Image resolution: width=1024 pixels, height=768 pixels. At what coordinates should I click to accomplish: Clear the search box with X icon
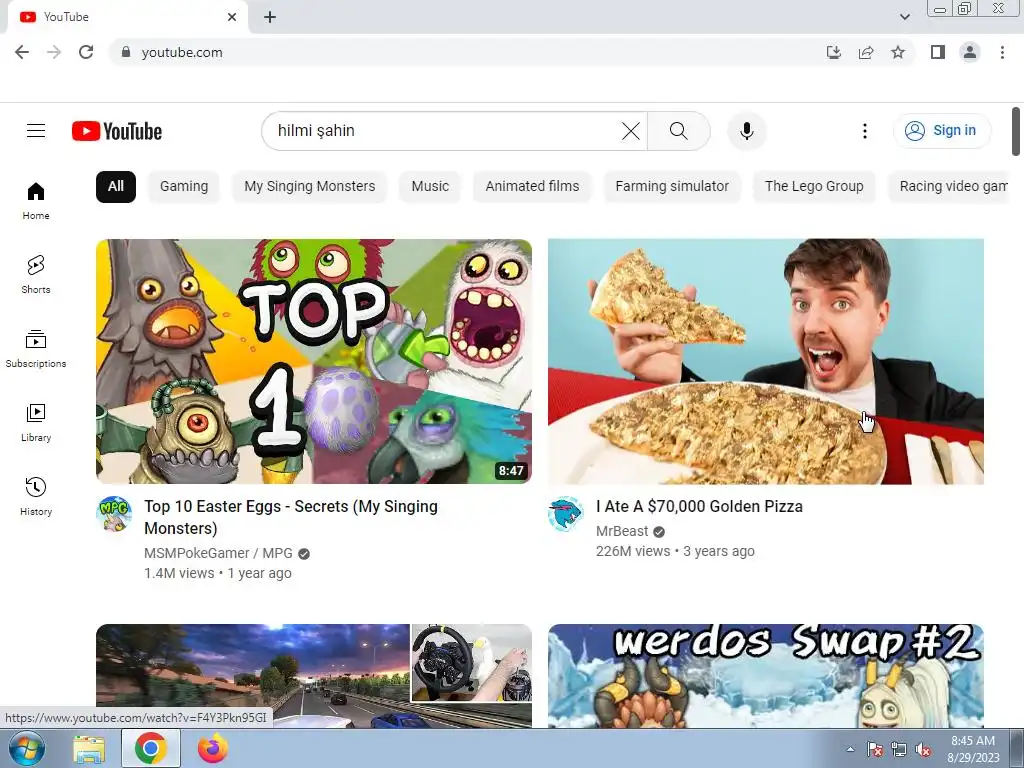click(x=630, y=131)
